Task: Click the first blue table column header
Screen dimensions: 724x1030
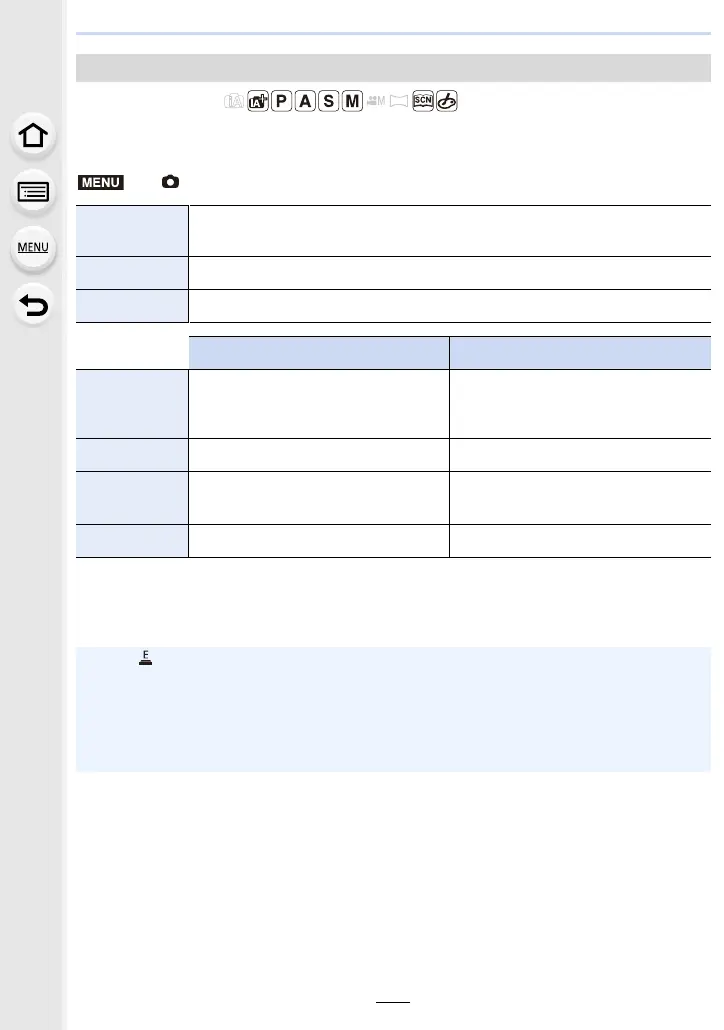Action: (319, 353)
